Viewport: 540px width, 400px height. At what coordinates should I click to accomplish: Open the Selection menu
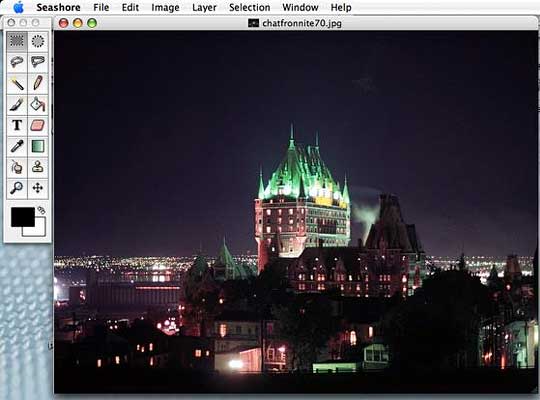(250, 7)
